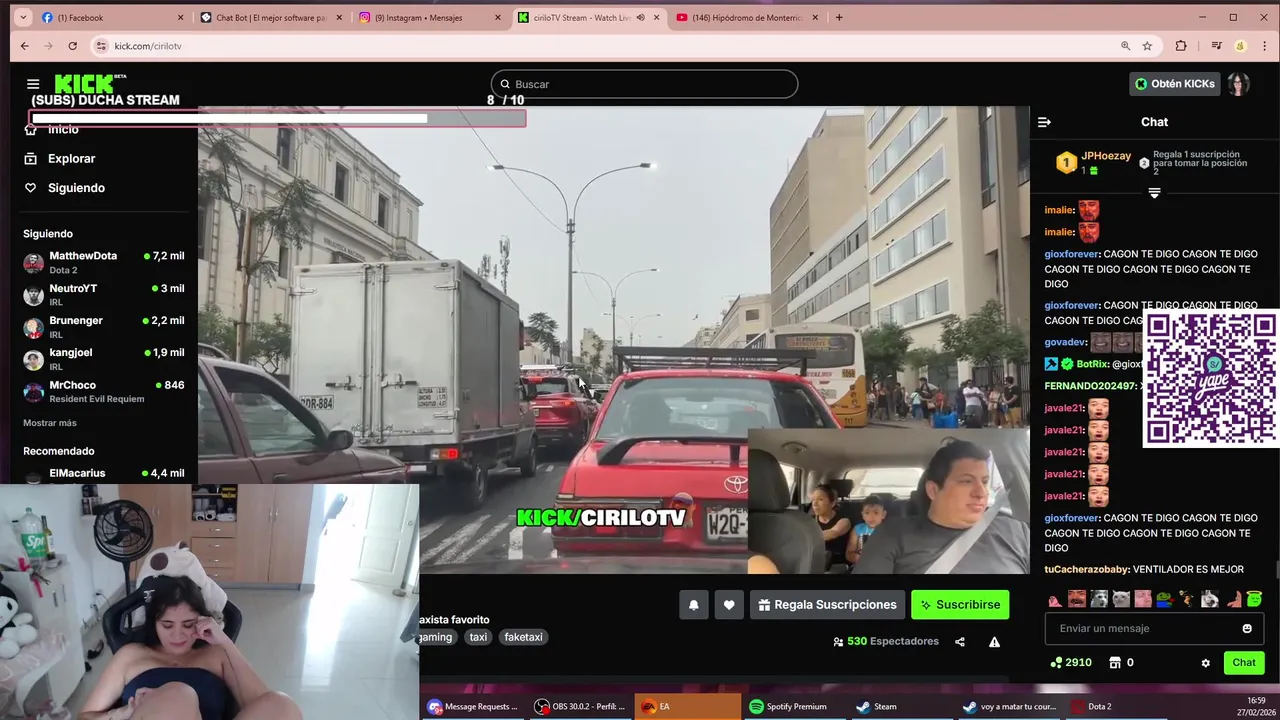Collapse the chat panel arrow icon
1280x720 pixels.
[1044, 122]
